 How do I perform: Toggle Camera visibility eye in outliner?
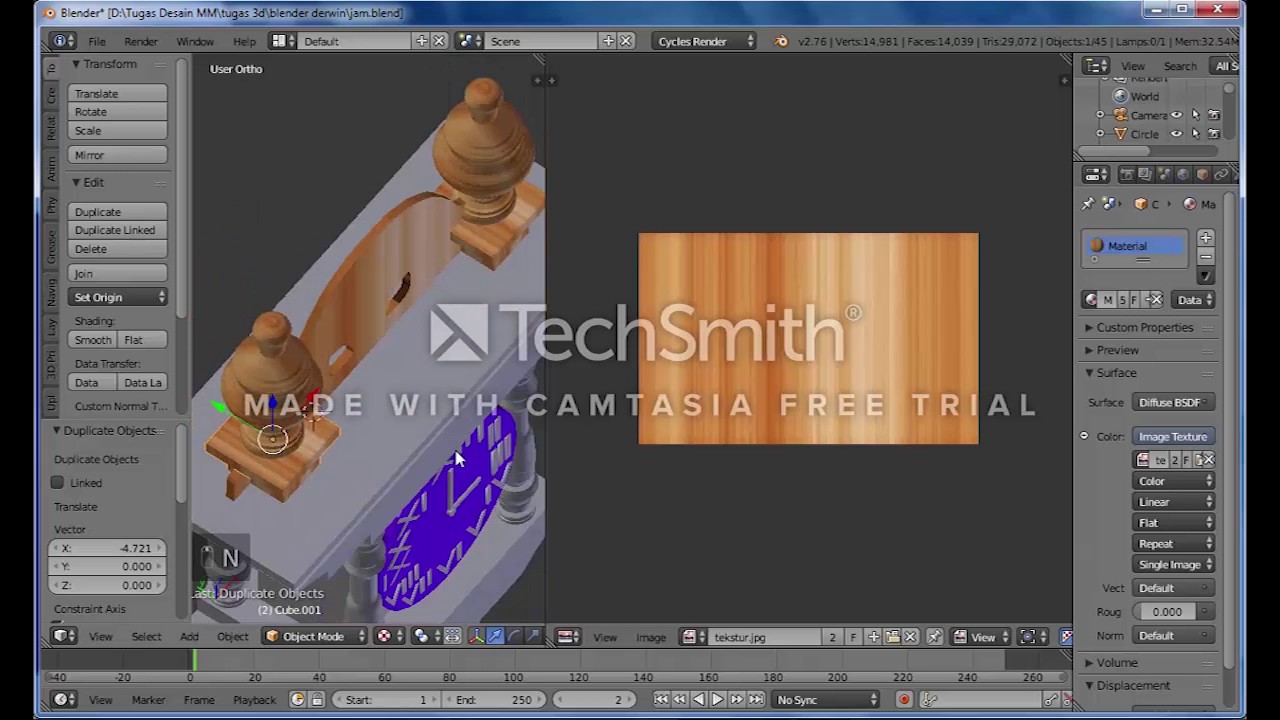[1176, 115]
